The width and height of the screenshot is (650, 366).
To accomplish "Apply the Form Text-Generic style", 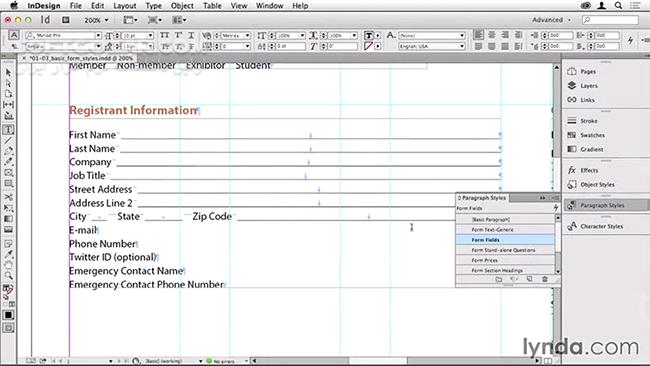I will point(505,230).
